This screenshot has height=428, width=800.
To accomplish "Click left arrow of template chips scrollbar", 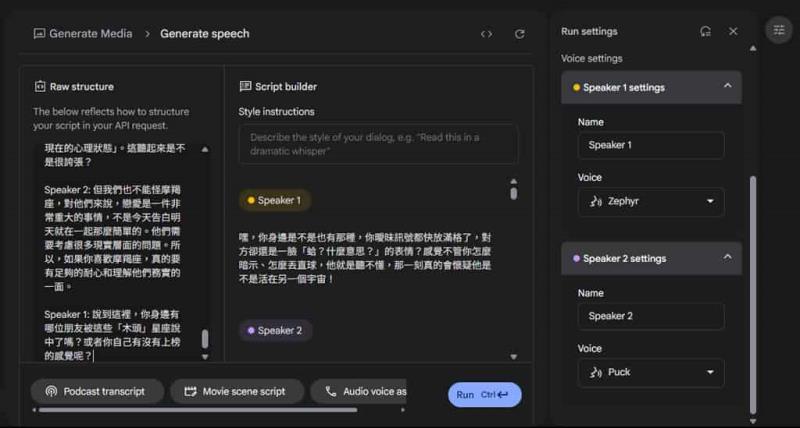I will coord(34,410).
